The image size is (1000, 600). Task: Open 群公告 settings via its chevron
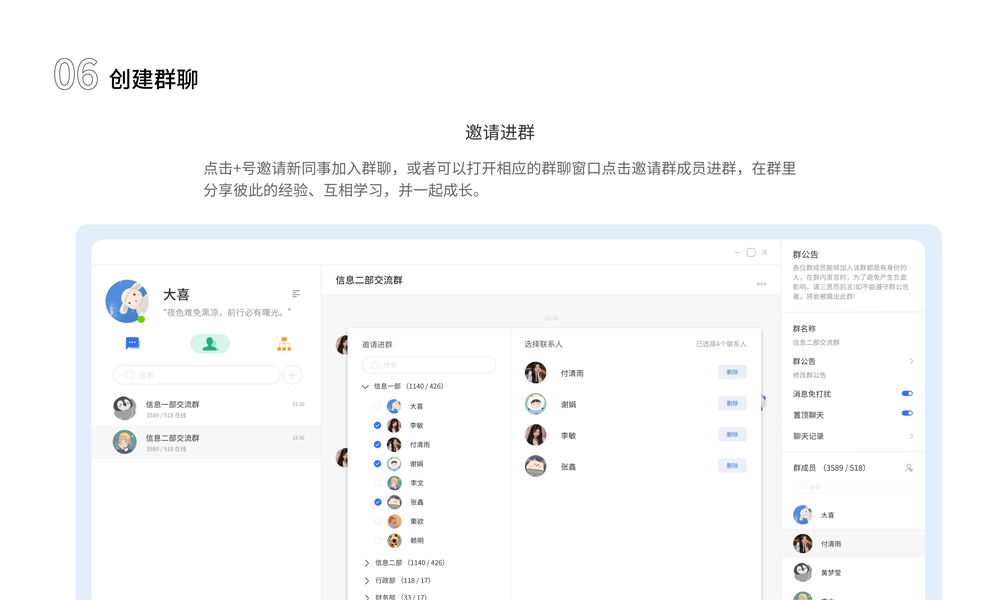(x=911, y=362)
